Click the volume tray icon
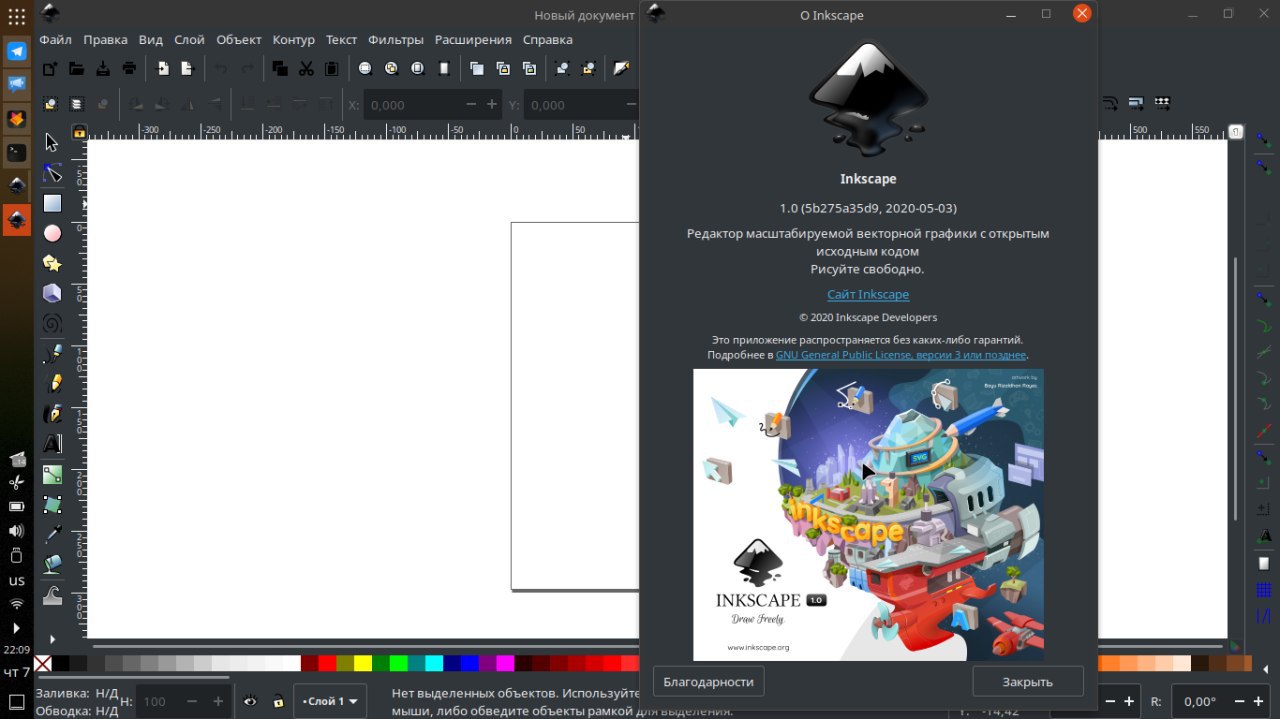This screenshot has height=719, width=1280. [16, 531]
